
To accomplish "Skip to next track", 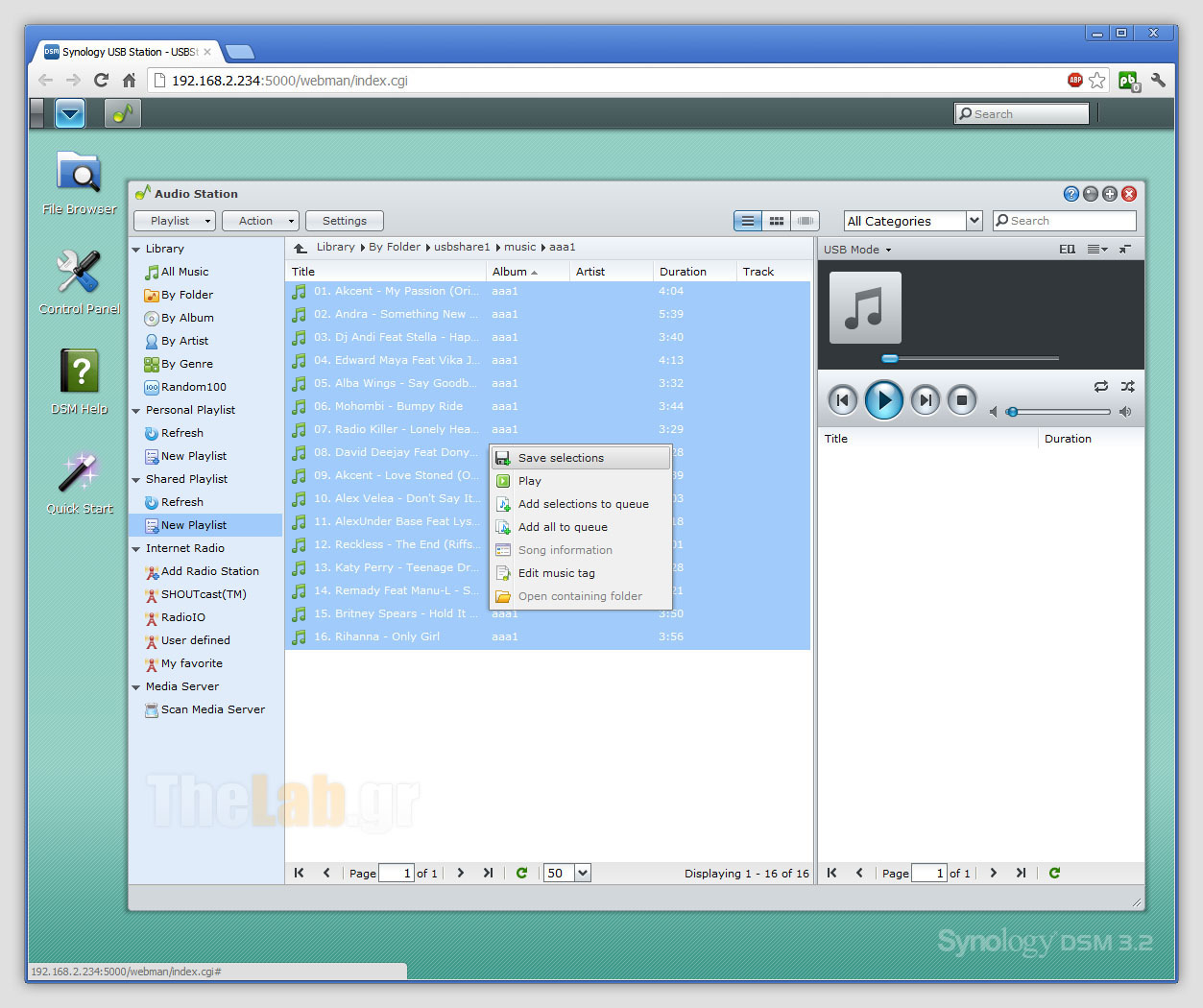I will click(x=926, y=400).
